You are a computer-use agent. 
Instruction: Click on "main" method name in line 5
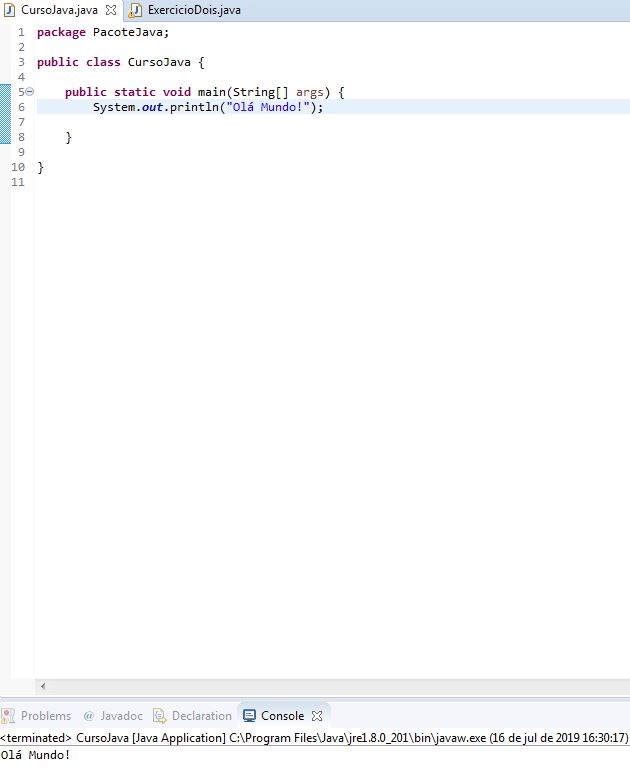[x=211, y=92]
